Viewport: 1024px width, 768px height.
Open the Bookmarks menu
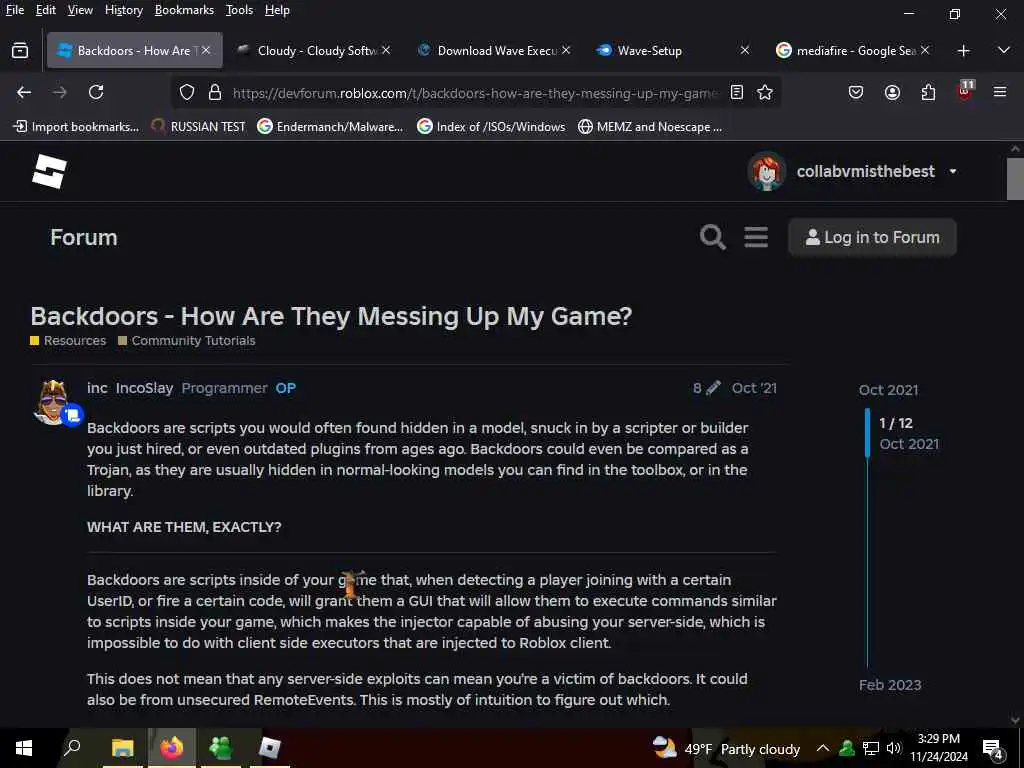tap(184, 10)
